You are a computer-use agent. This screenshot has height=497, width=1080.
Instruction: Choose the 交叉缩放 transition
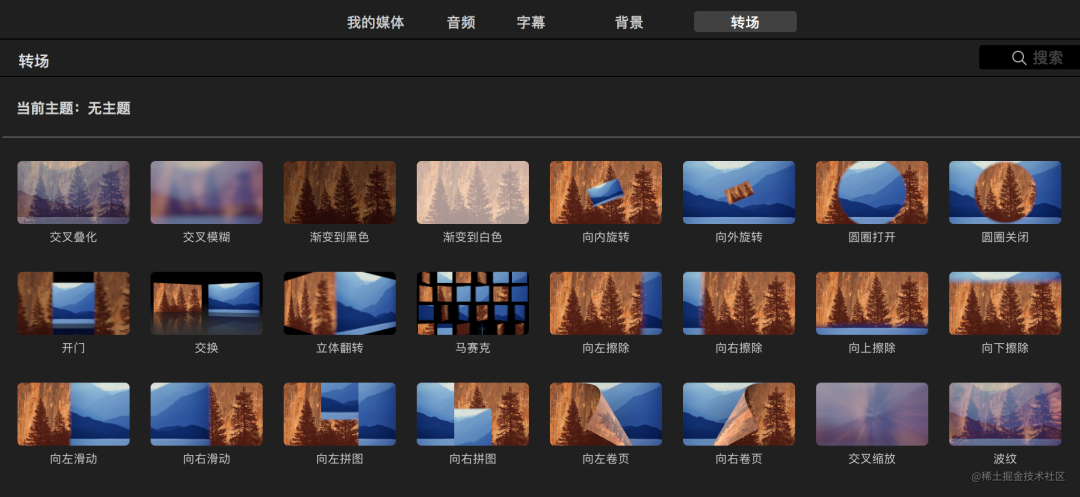tap(871, 414)
